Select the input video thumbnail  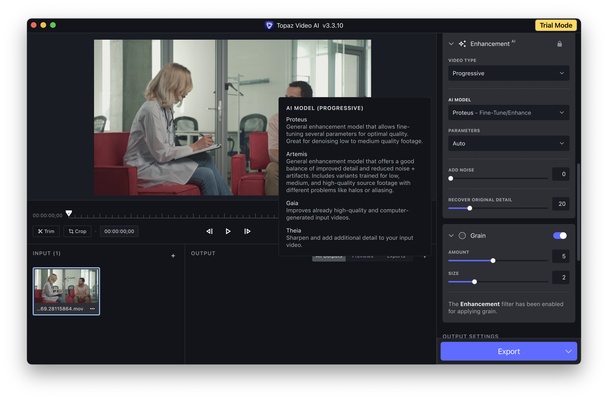[66, 291]
